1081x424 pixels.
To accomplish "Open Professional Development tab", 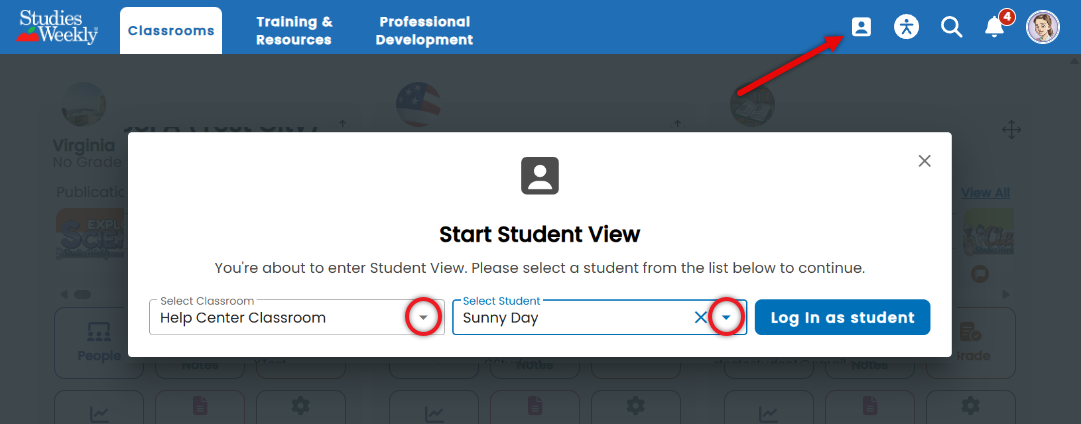I will point(424,31).
